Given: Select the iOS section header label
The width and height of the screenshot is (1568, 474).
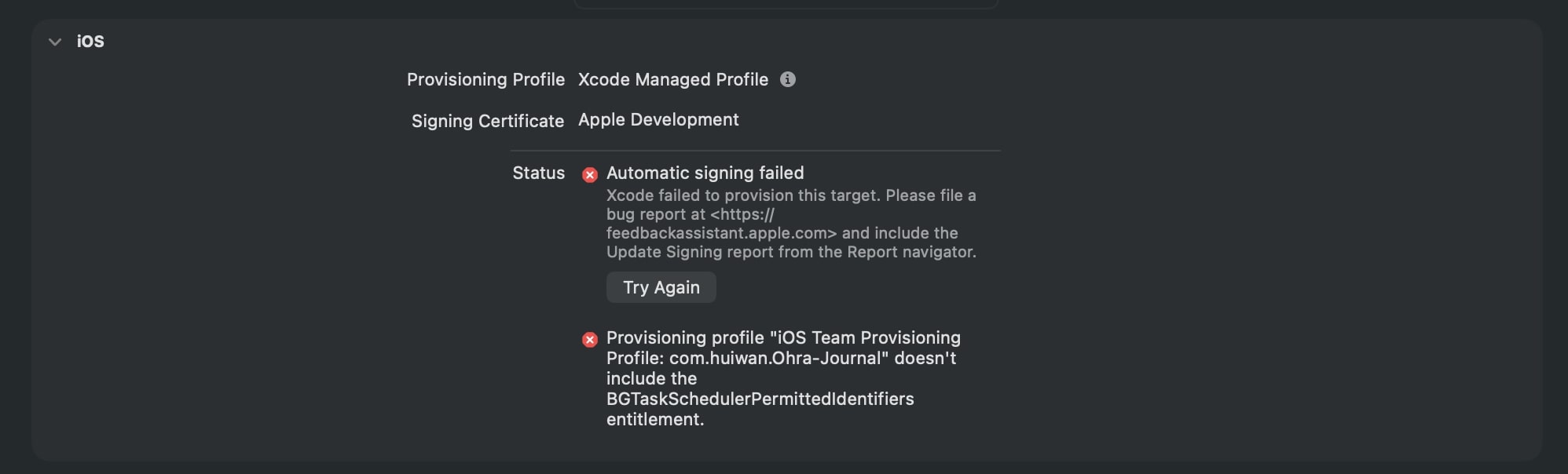Looking at the screenshot, I should 90,42.
